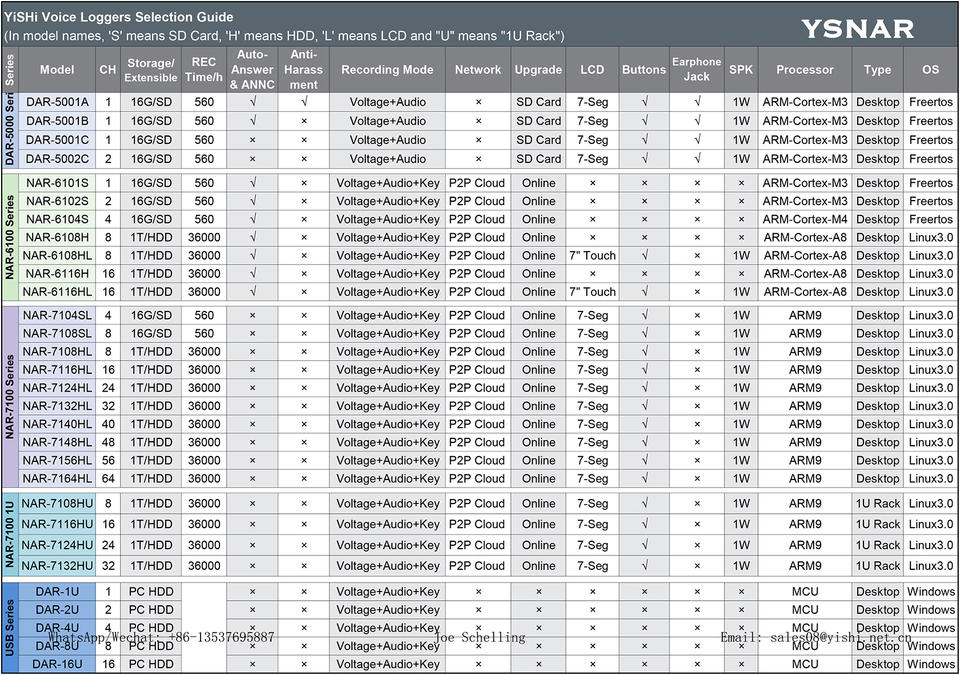Click the 'NAR-7100 1U' side label
Screen dimensions: 960x675
pyautogui.click(x=10, y=535)
